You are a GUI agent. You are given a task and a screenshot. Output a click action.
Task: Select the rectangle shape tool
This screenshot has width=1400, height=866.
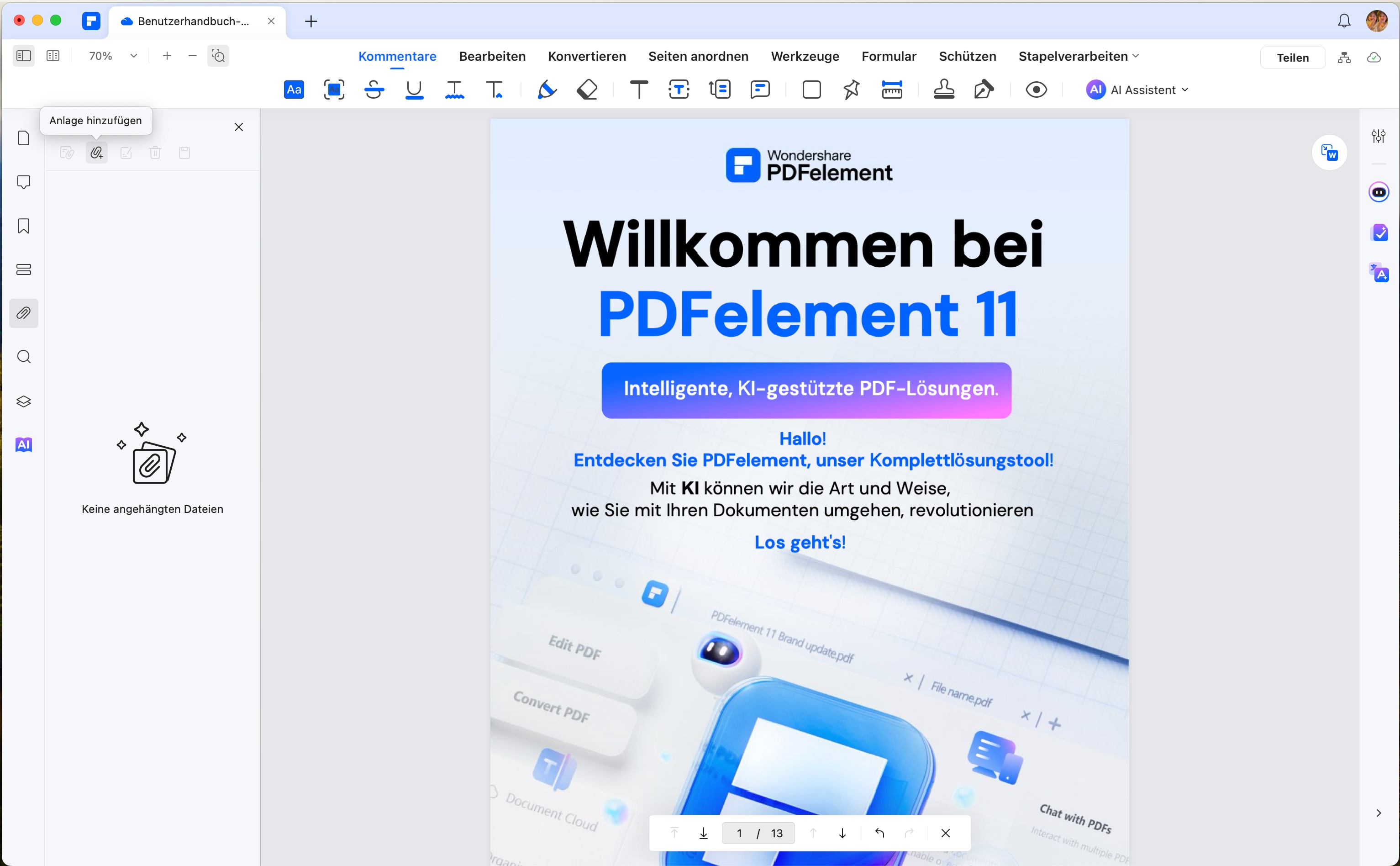tap(812, 90)
